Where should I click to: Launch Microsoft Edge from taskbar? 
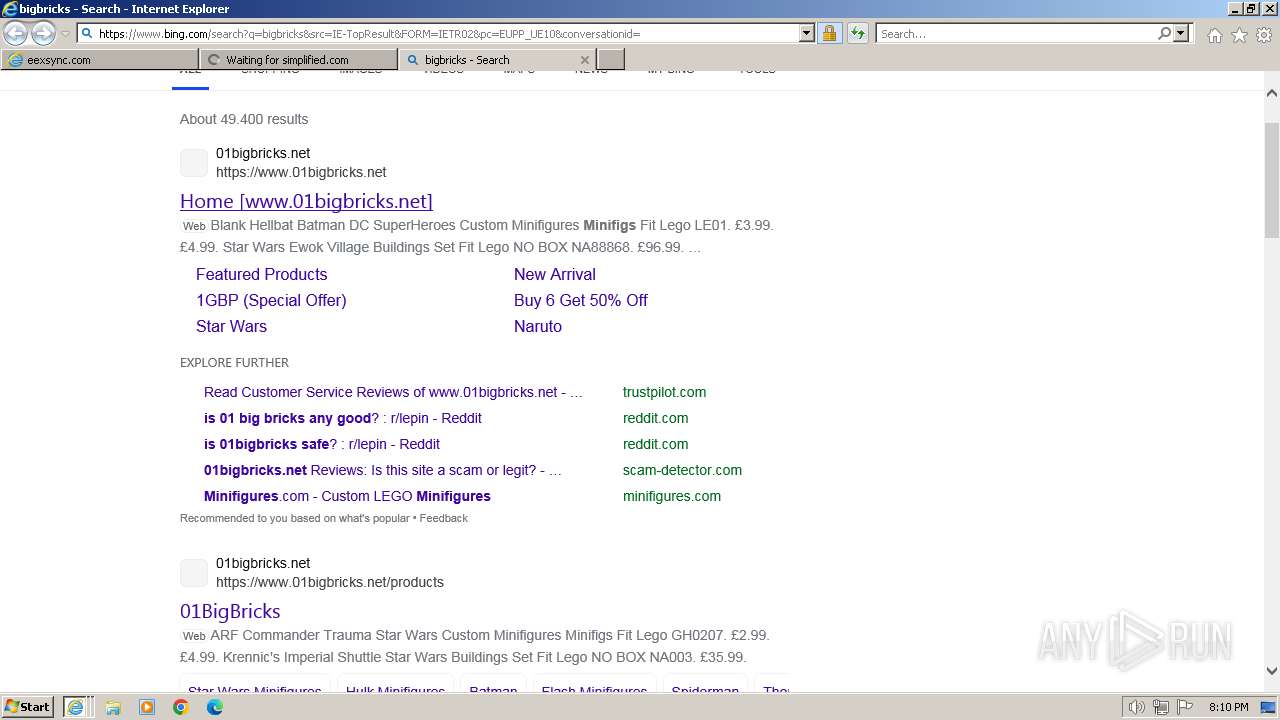(x=215, y=707)
